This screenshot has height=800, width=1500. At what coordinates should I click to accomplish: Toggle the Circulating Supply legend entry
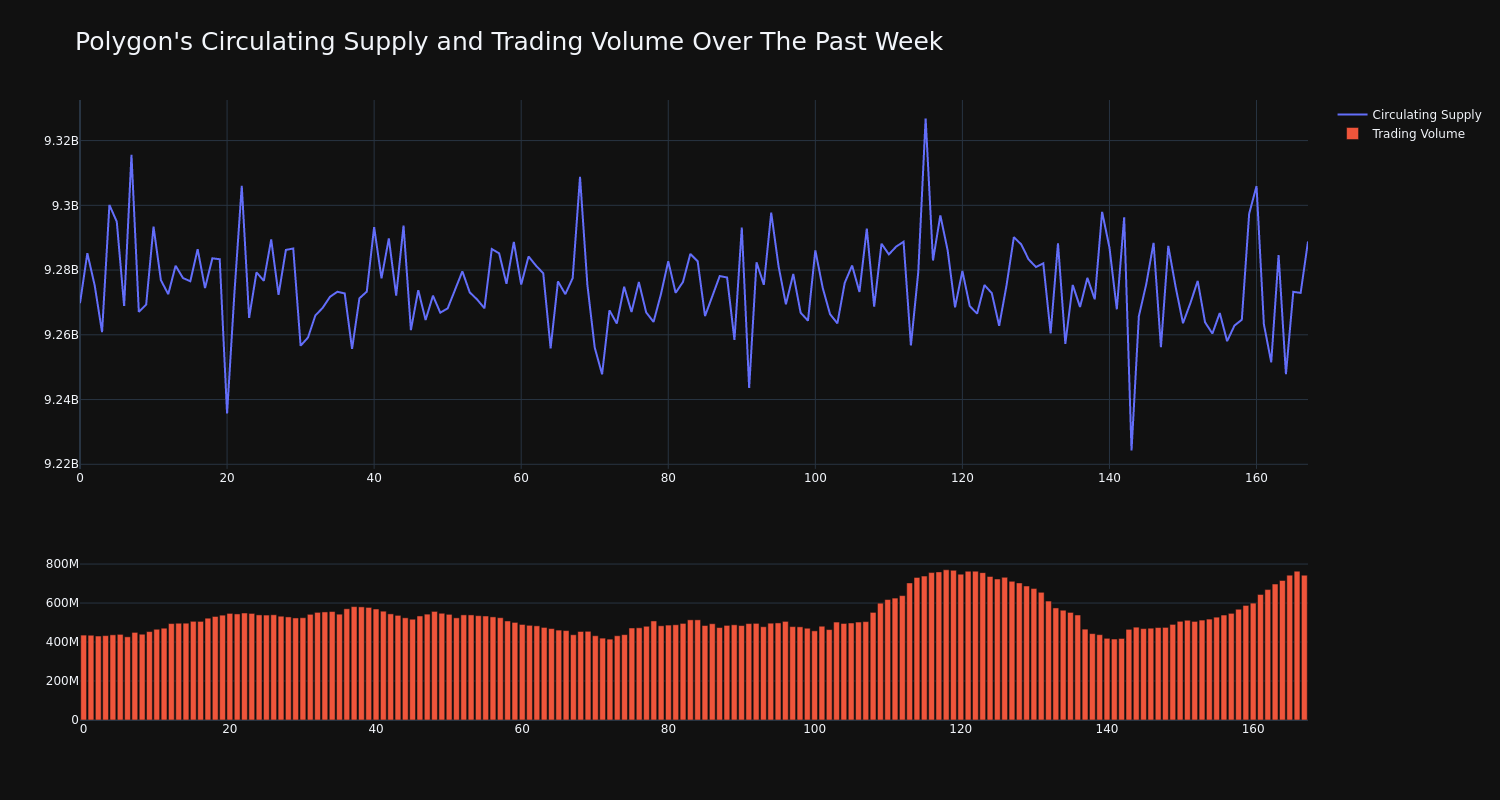click(1409, 115)
